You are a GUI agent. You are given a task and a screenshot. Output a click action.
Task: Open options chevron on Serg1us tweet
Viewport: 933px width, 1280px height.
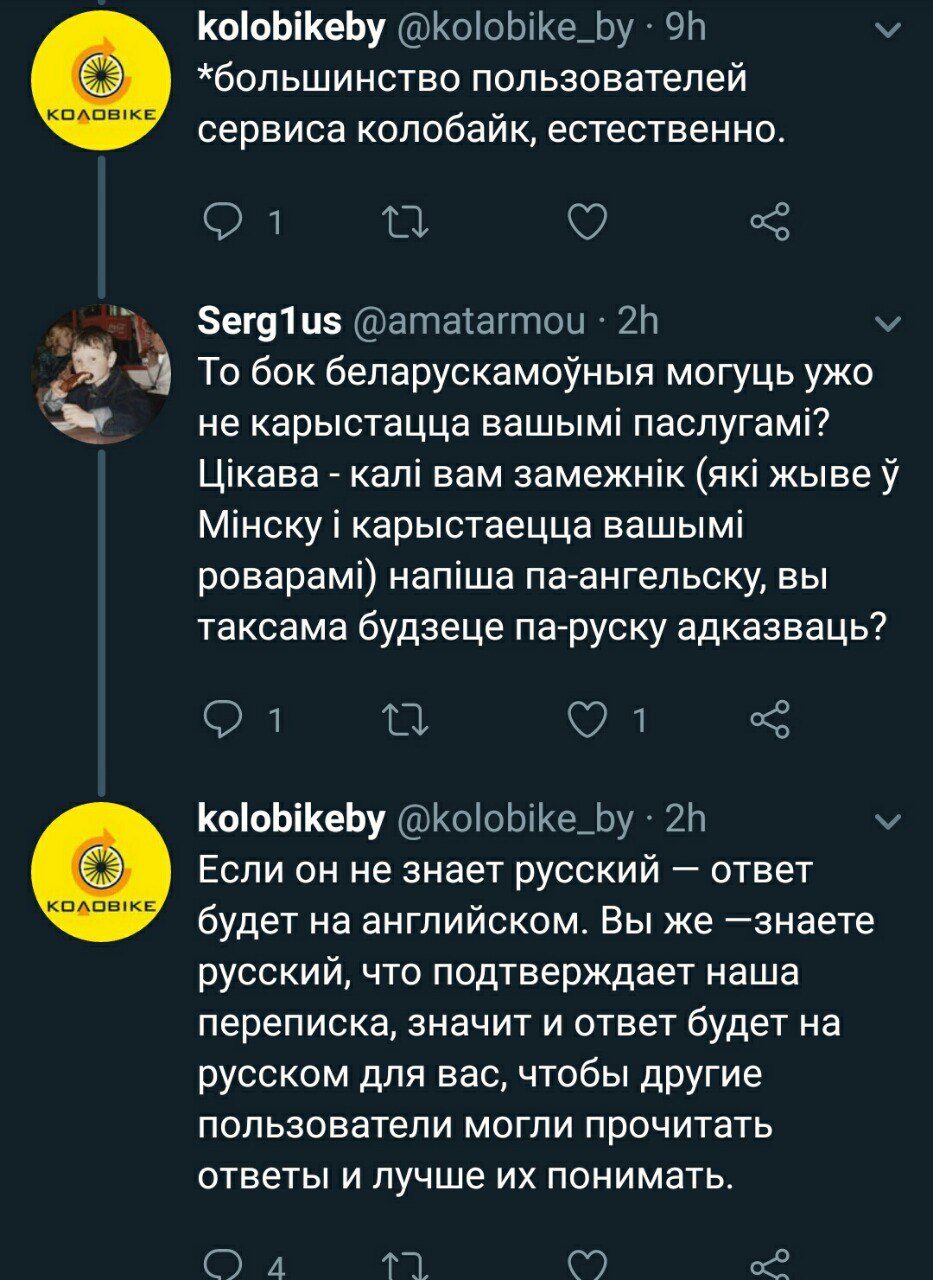[886, 325]
